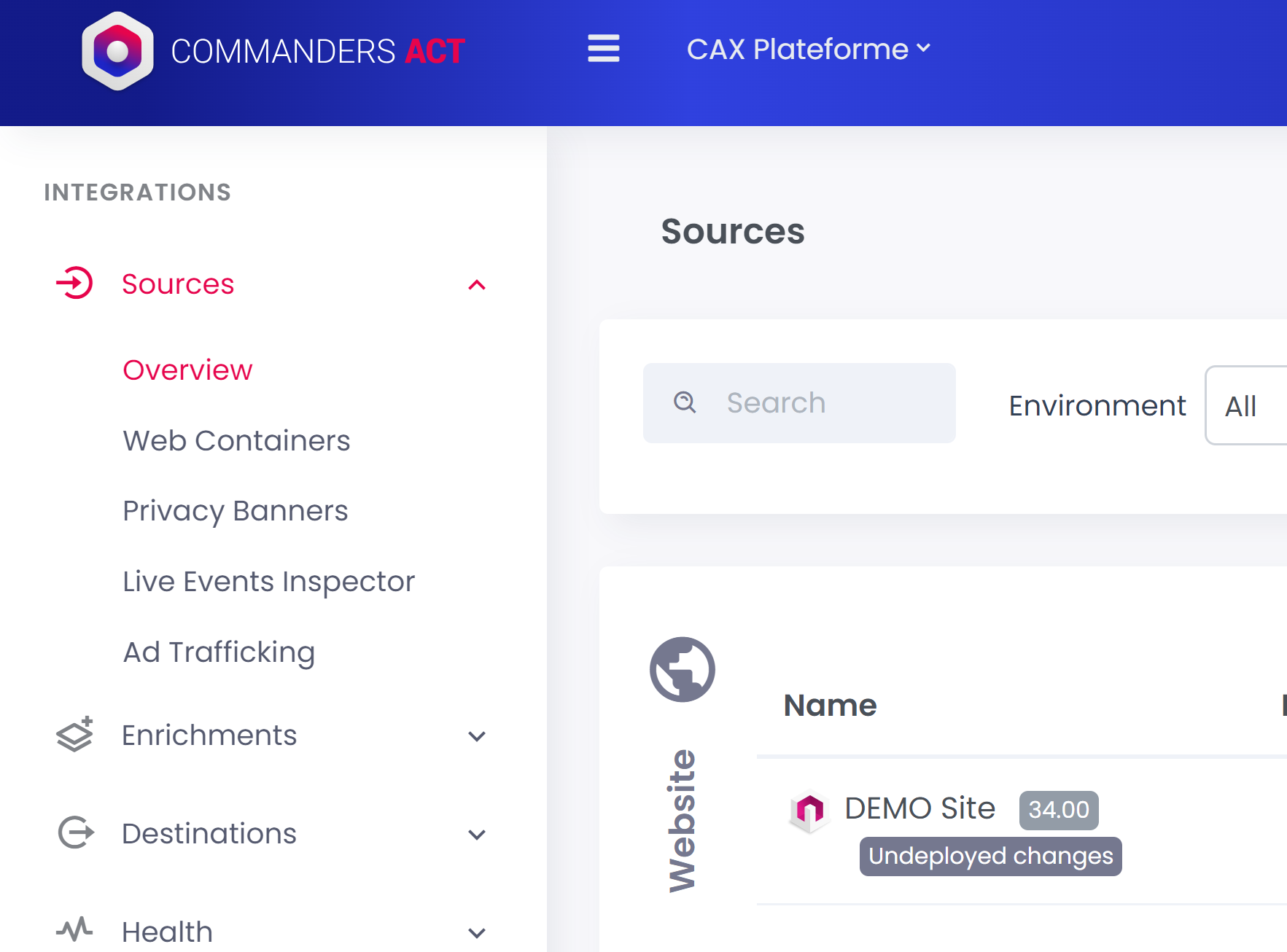
Task: Open Live Events Inspector
Action: (268, 582)
